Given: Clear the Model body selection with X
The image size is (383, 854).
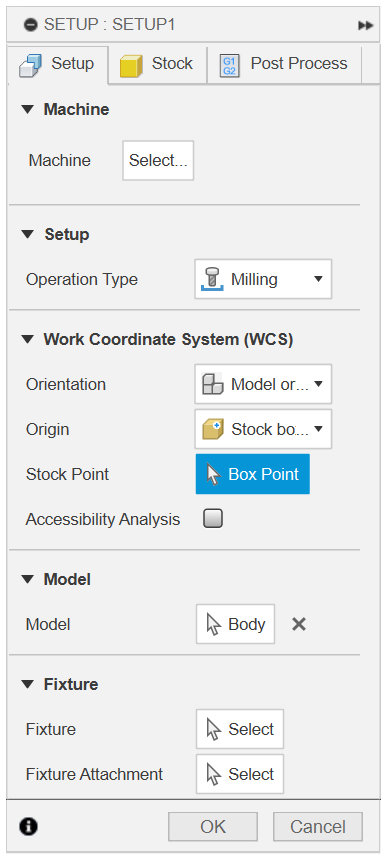Looking at the screenshot, I should click(x=299, y=624).
